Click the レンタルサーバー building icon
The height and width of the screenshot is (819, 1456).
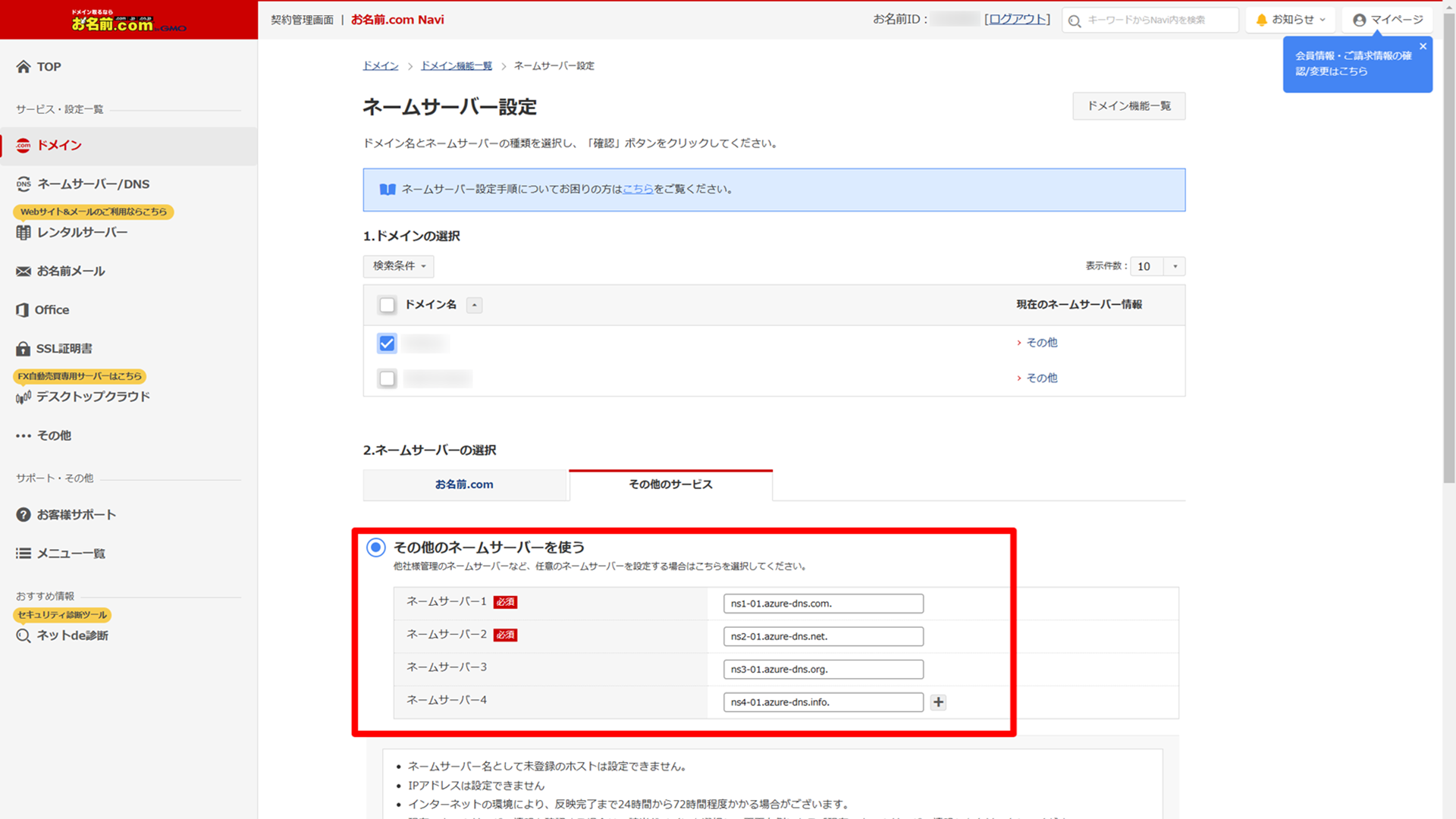click(x=24, y=233)
